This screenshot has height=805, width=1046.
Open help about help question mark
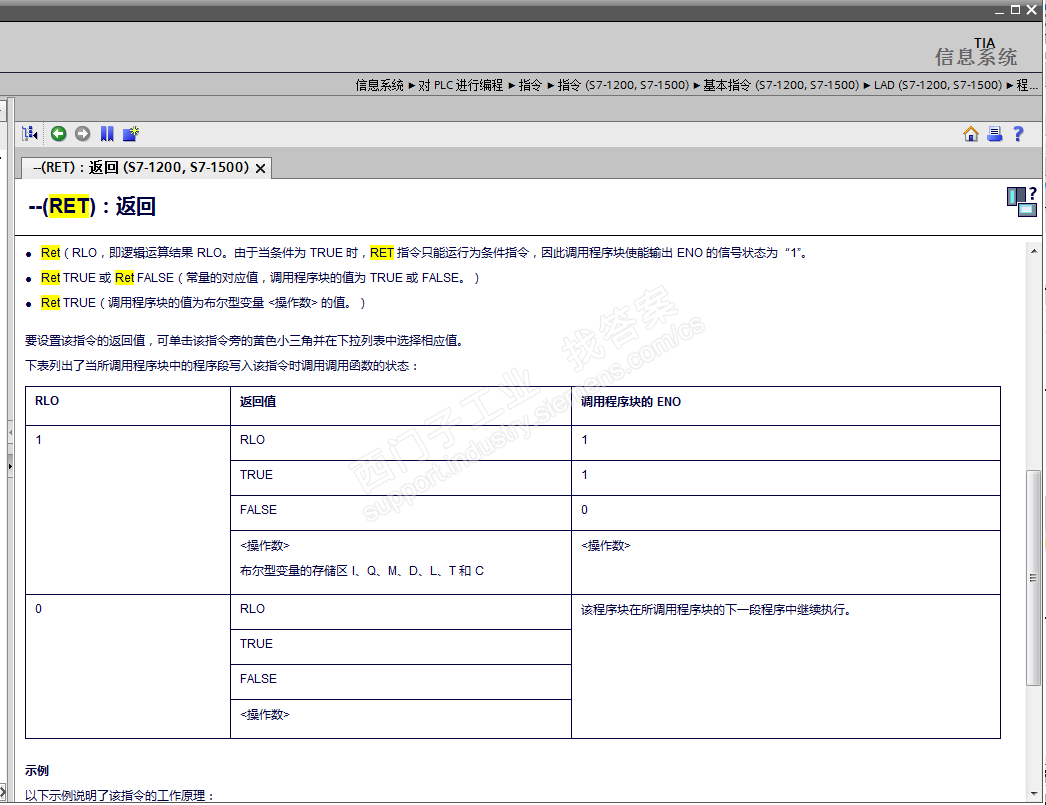pos(1018,134)
